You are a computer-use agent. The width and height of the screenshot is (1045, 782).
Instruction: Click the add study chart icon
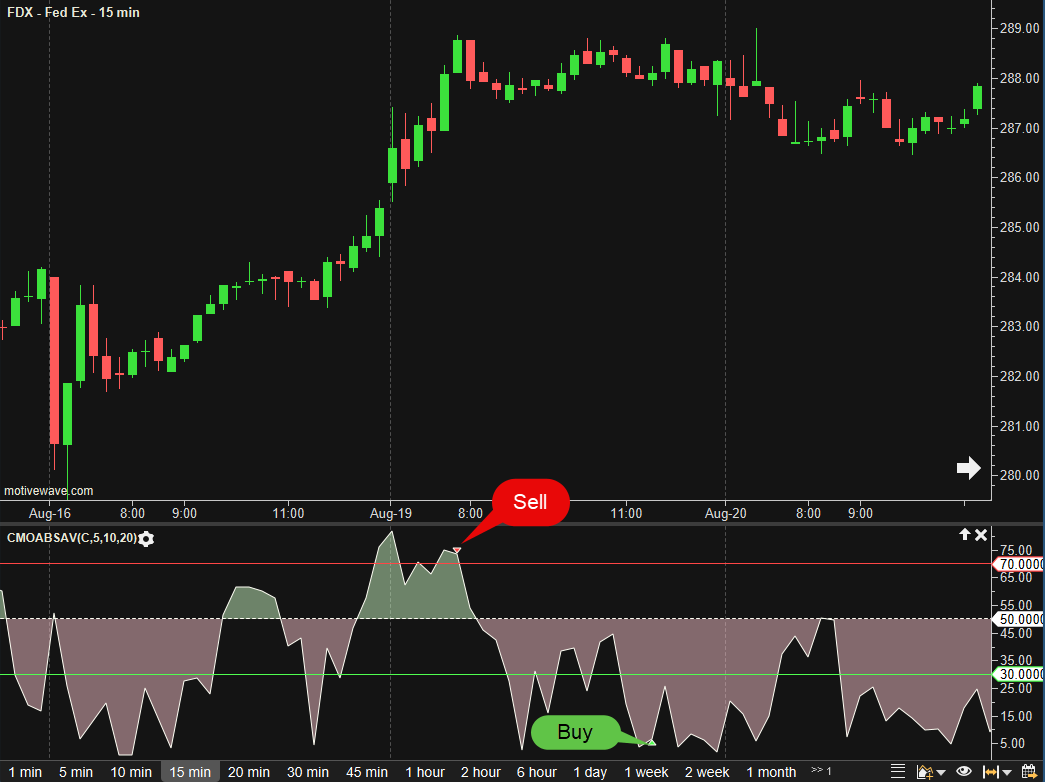[x=924, y=771]
